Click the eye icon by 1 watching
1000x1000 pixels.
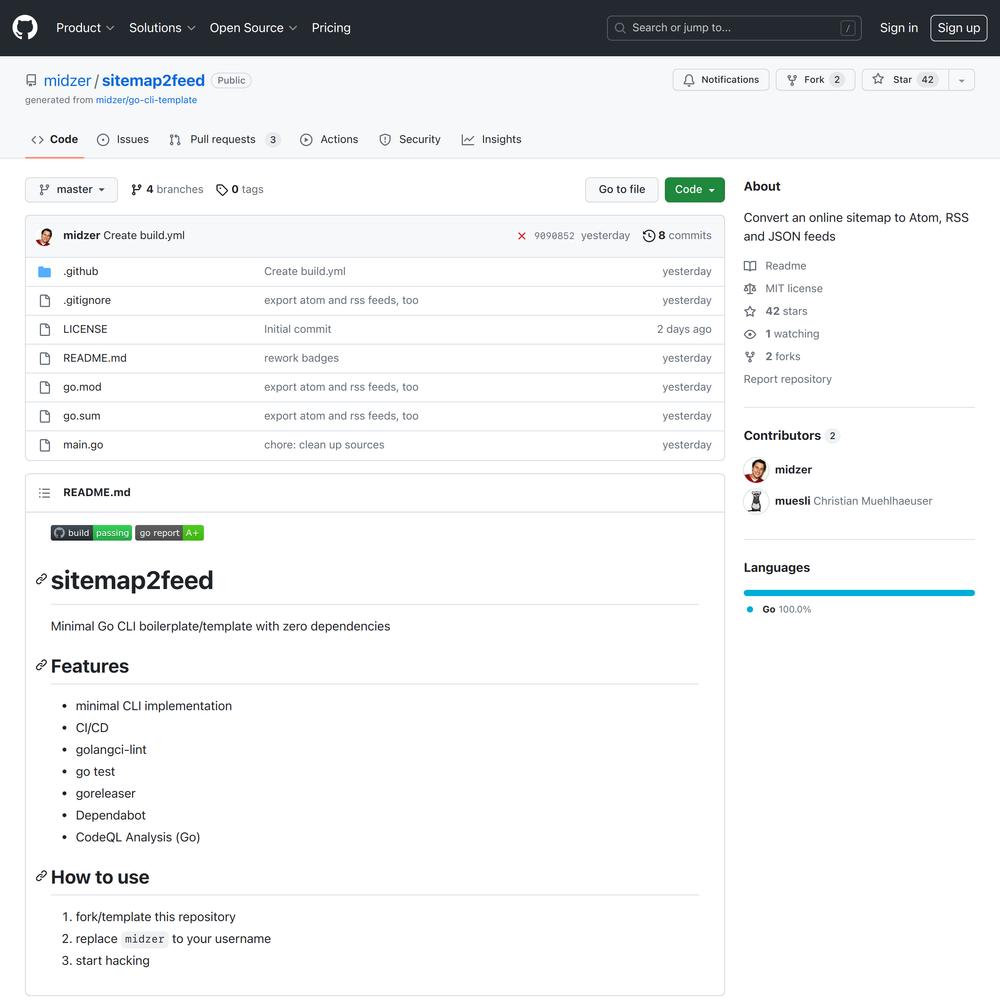750,334
